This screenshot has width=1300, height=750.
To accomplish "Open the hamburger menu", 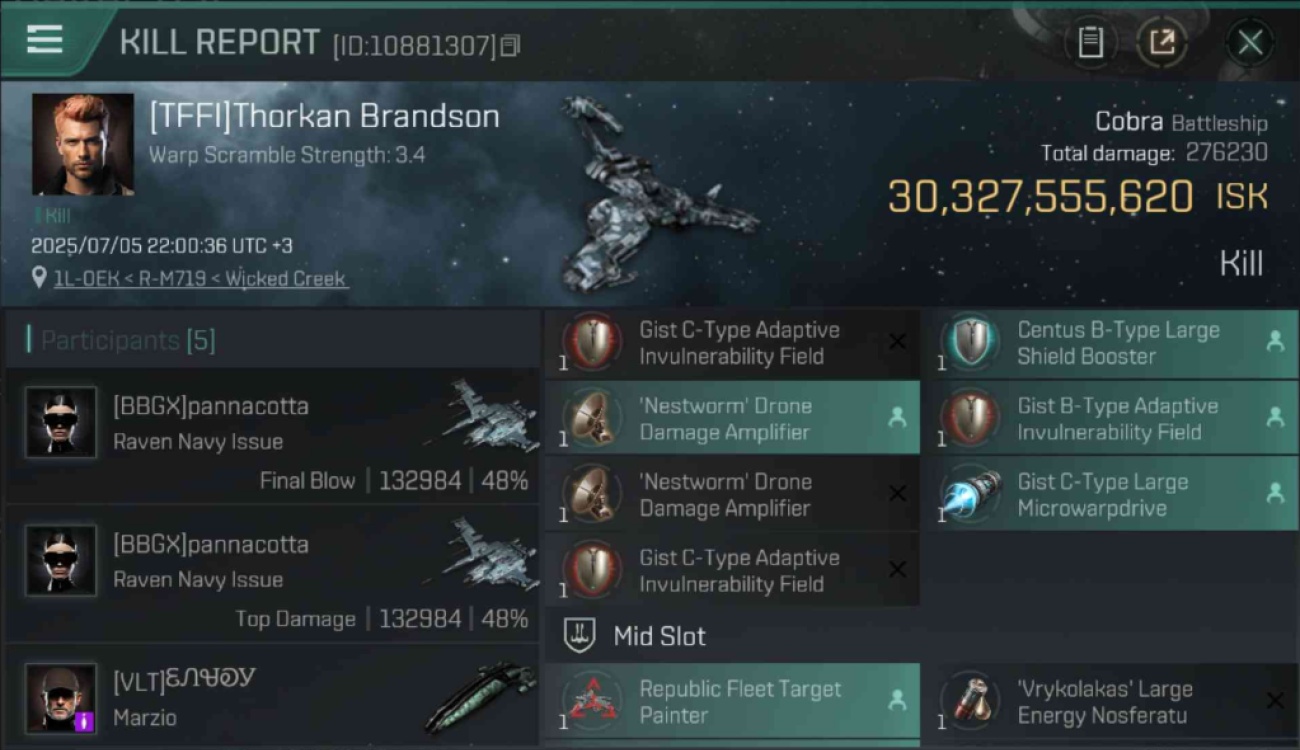I will pos(45,40).
